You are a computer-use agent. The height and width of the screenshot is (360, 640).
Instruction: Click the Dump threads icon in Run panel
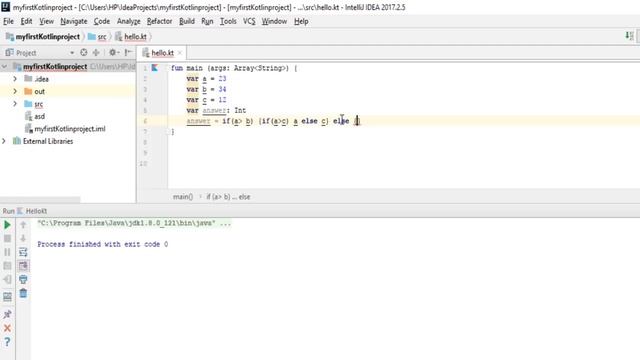click(7, 266)
